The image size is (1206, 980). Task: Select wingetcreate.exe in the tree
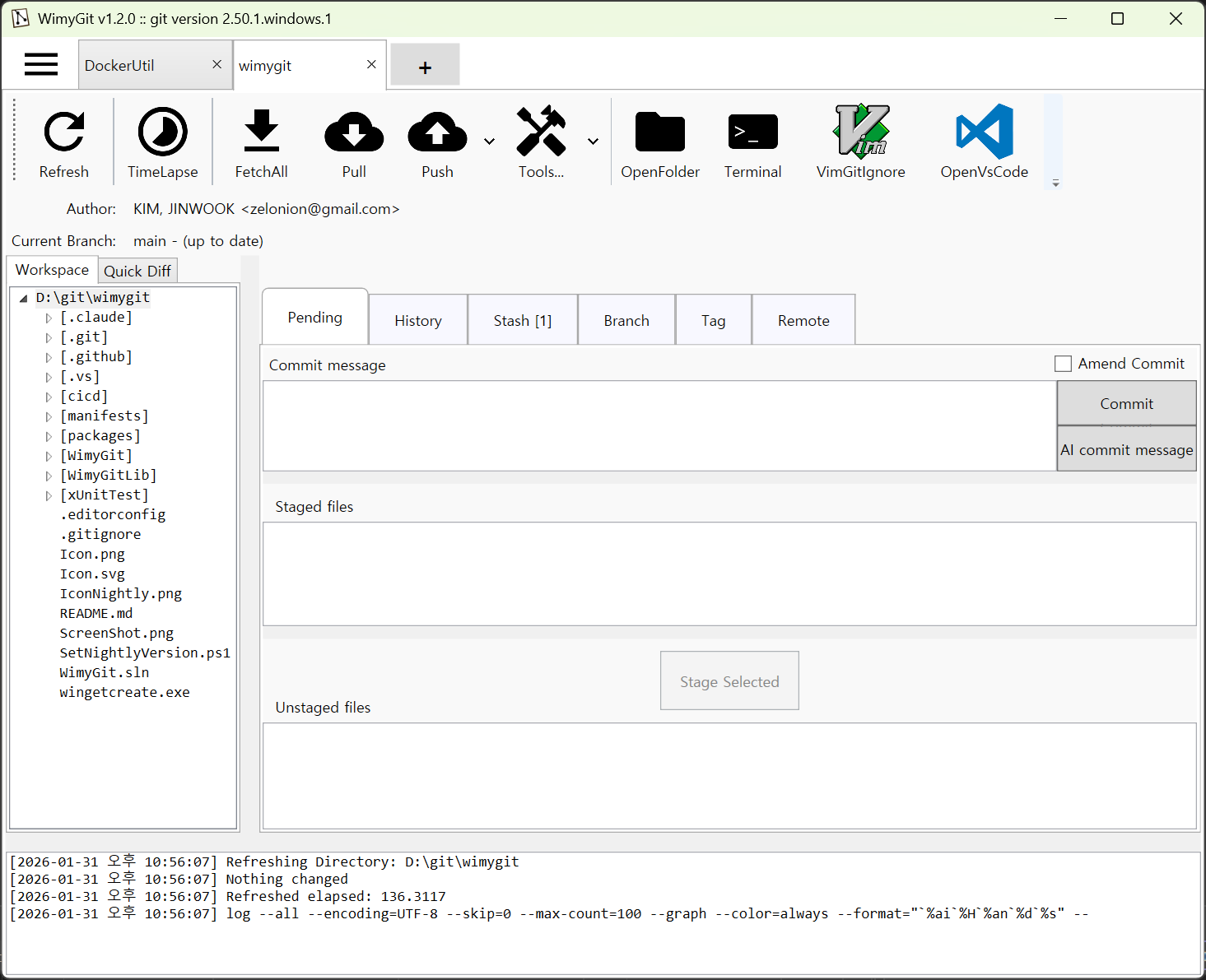tap(124, 692)
